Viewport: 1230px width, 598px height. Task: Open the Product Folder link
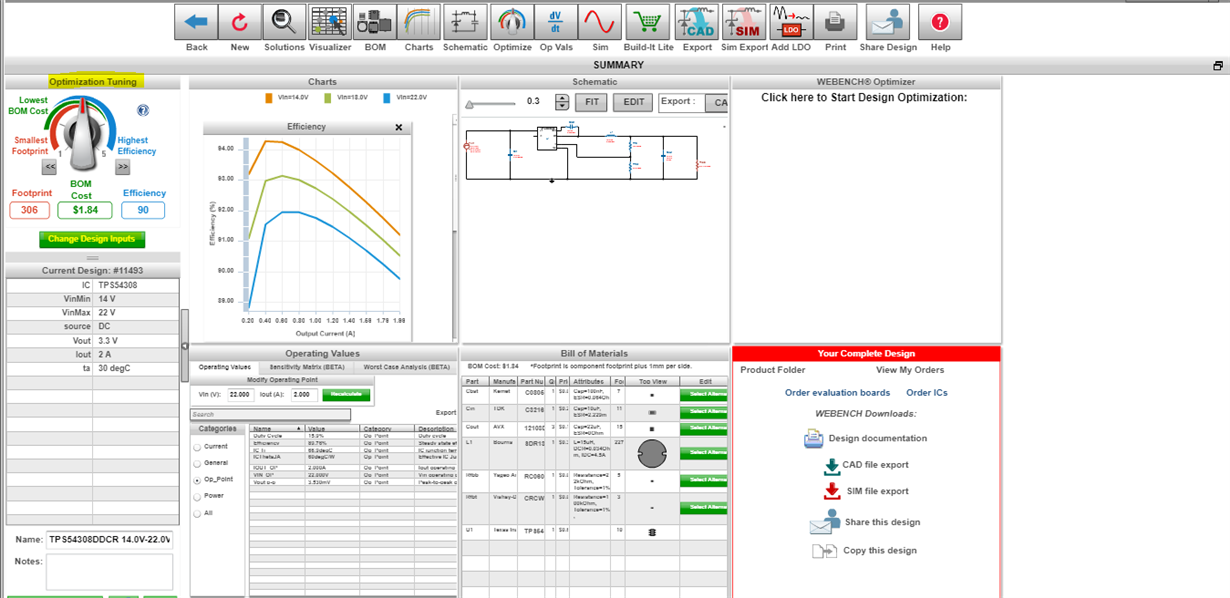pos(772,370)
